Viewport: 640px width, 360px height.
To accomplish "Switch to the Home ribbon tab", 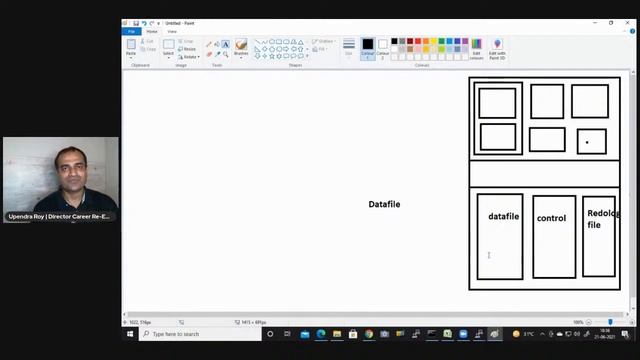I will coord(152,31).
